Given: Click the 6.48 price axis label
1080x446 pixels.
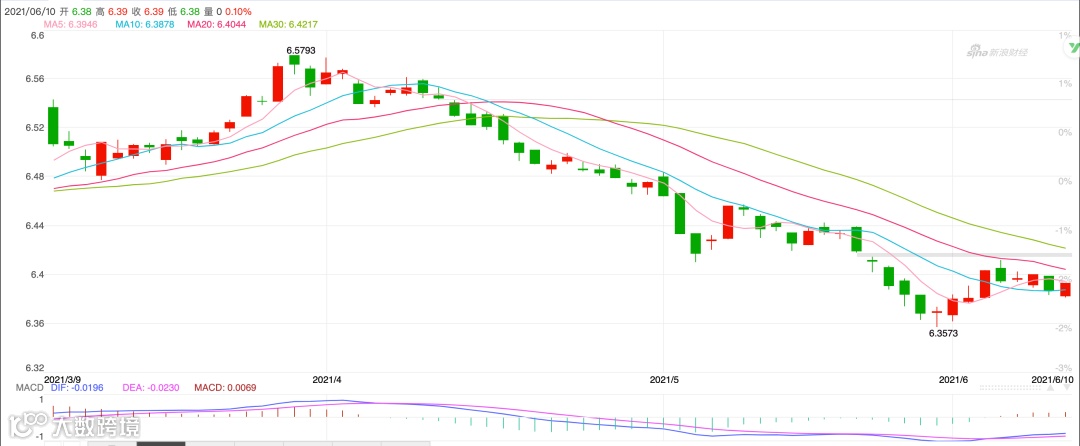Looking at the screenshot, I should coord(35,177).
